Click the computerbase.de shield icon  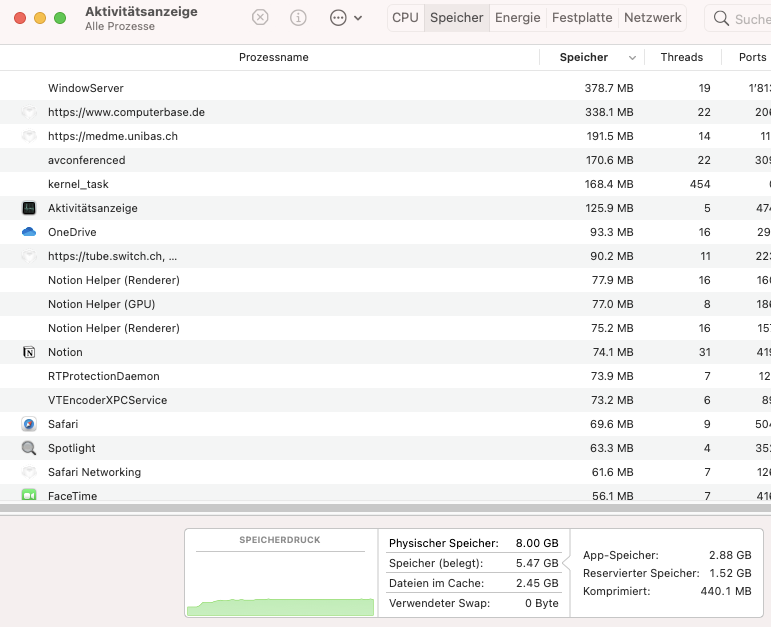tap(29, 112)
